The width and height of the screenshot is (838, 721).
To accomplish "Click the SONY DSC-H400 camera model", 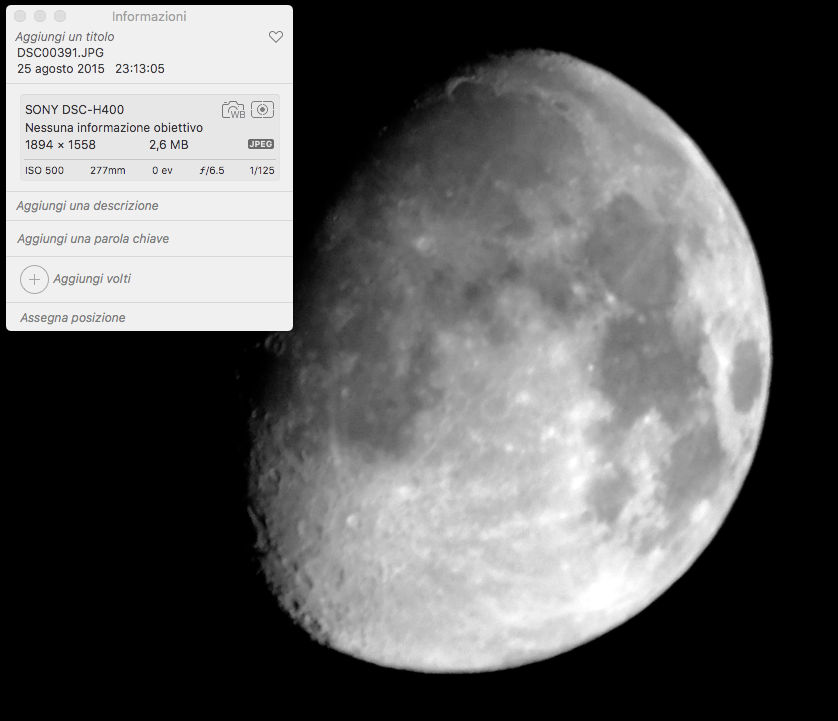I will pos(75,110).
